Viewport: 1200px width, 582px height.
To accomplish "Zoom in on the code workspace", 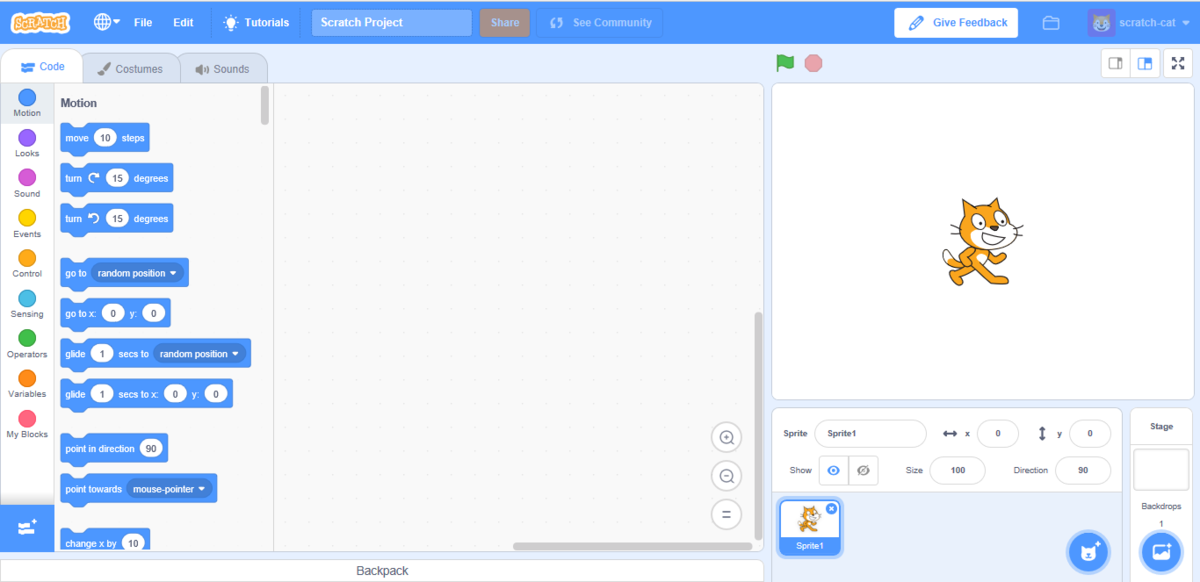I will click(726, 437).
